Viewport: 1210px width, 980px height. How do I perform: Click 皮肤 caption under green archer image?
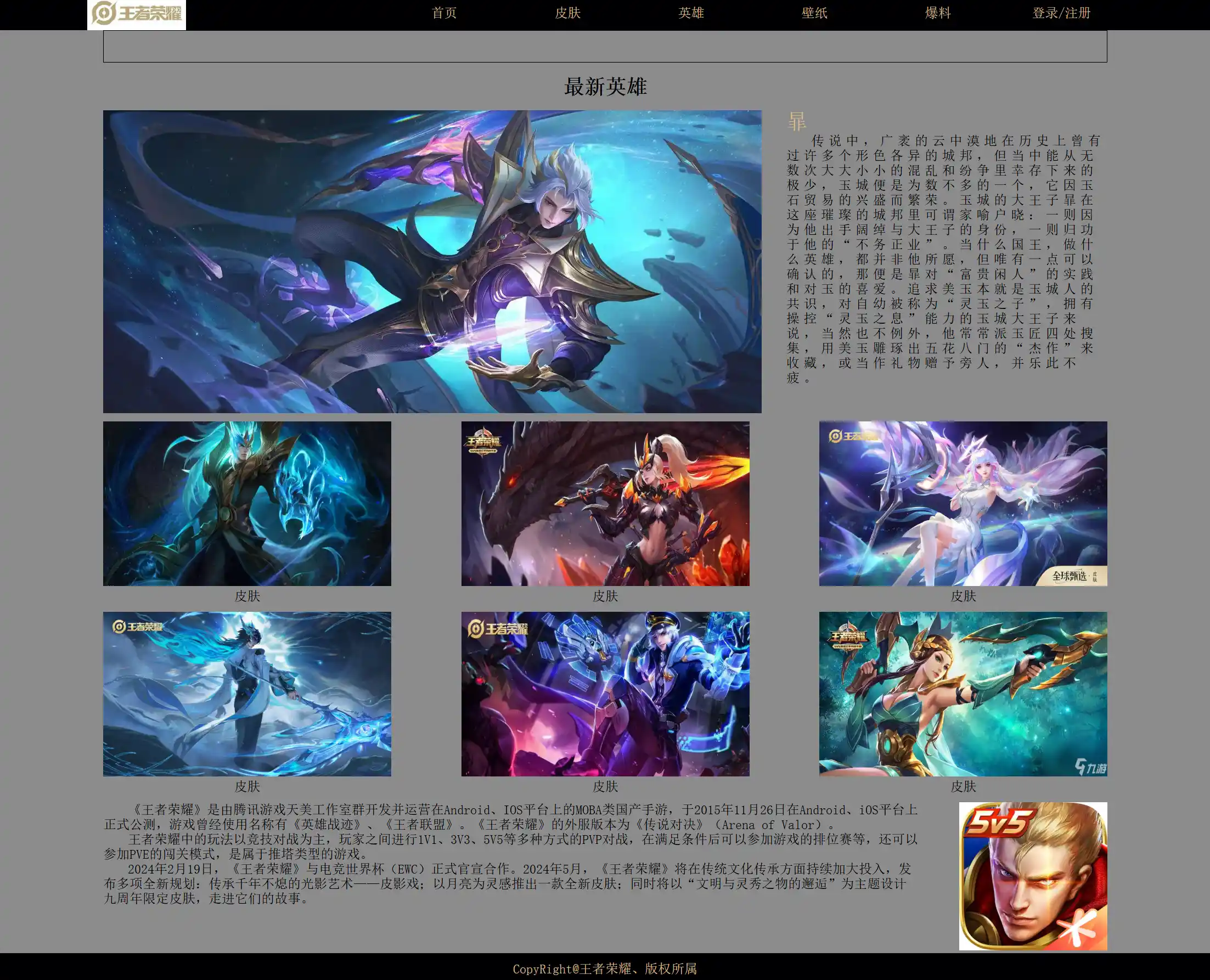pos(963,786)
